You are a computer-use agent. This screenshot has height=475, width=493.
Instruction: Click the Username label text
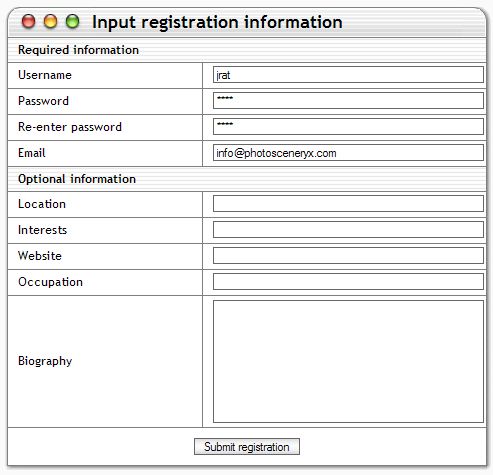click(x=45, y=75)
